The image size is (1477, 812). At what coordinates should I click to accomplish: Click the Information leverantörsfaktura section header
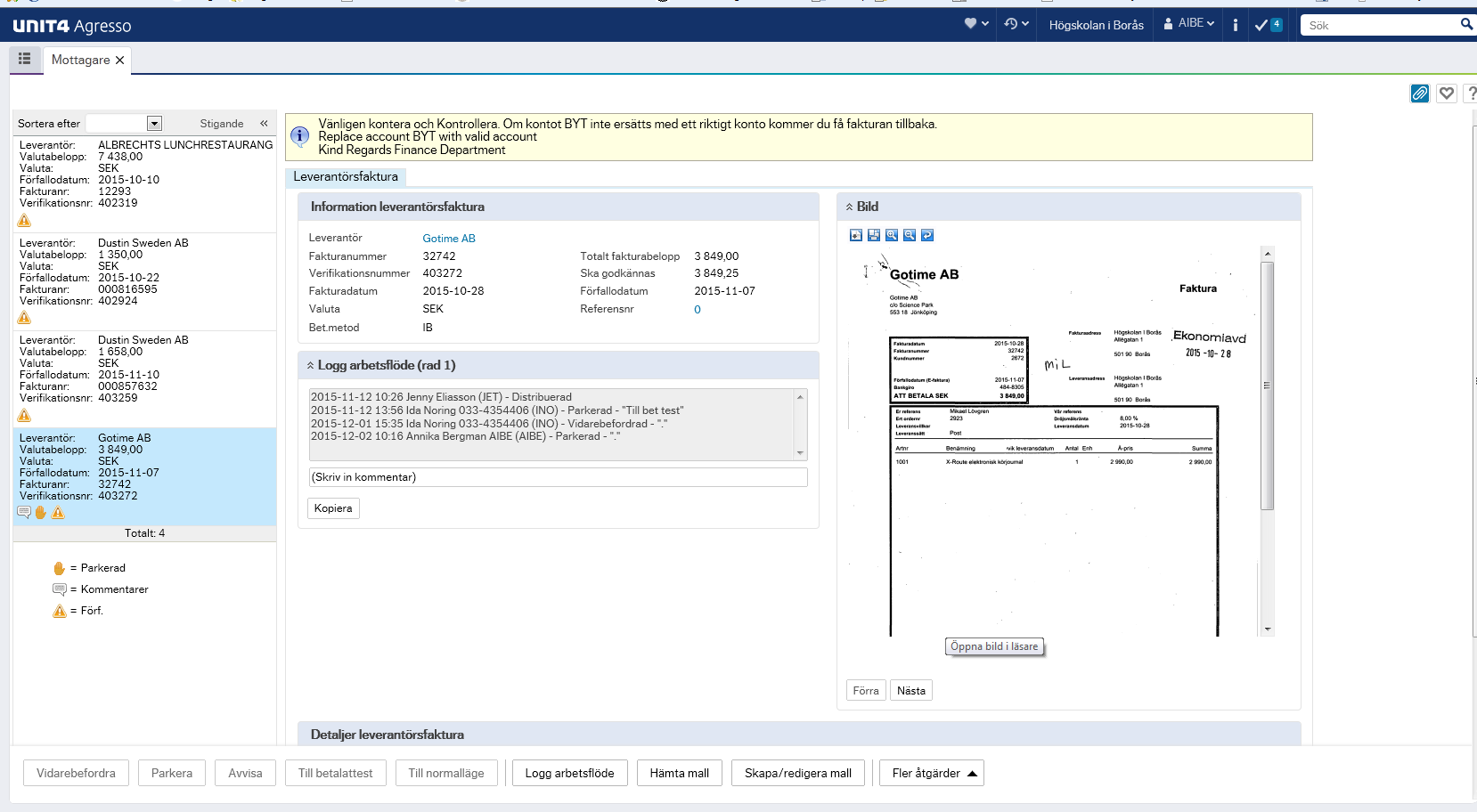[x=559, y=207]
